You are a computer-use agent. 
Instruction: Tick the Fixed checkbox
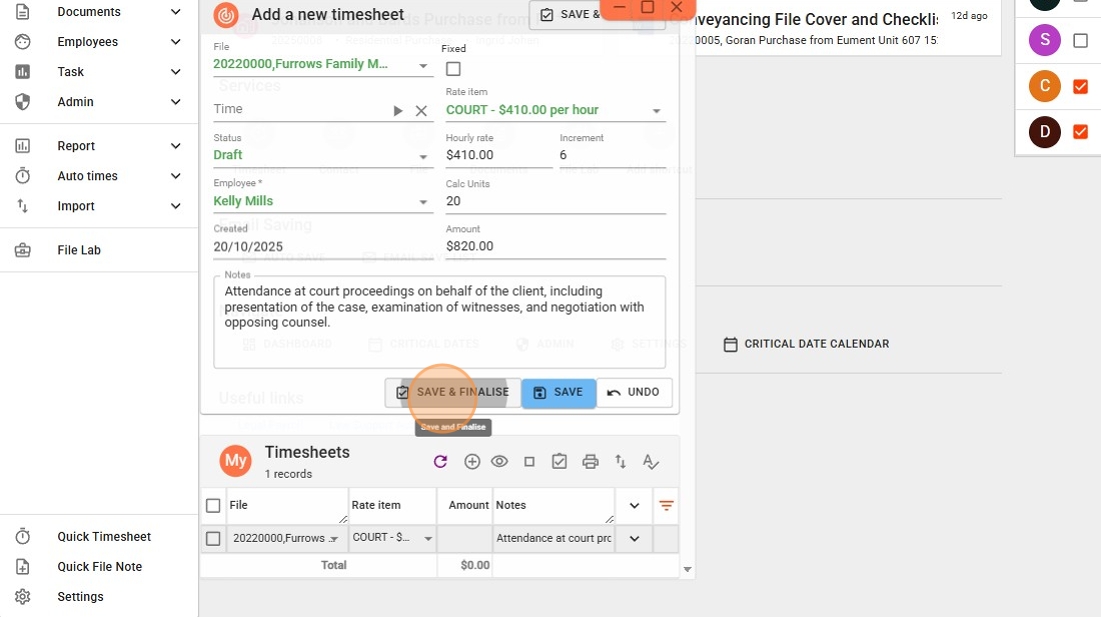pos(453,69)
